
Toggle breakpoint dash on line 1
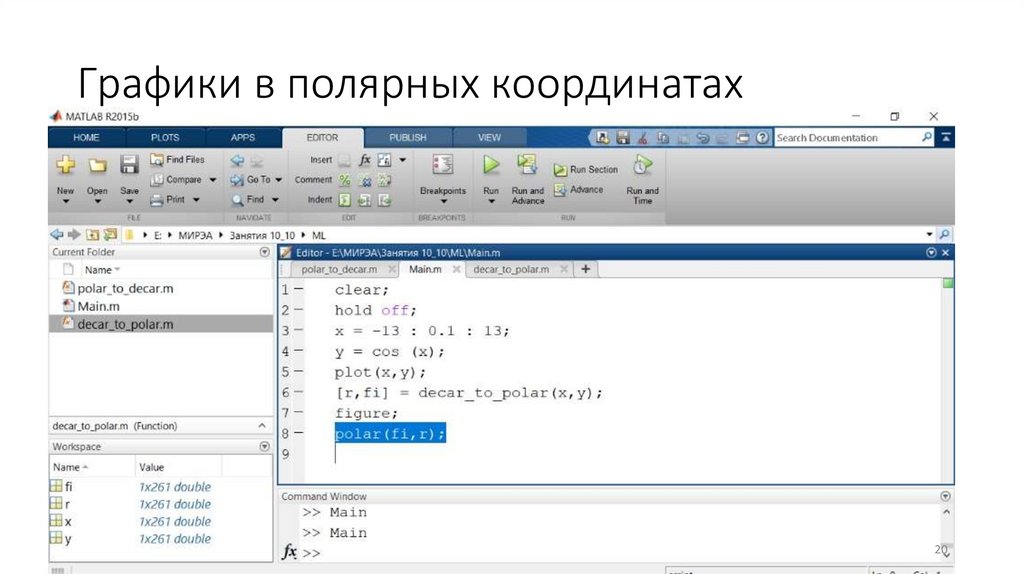pyautogui.click(x=298, y=289)
